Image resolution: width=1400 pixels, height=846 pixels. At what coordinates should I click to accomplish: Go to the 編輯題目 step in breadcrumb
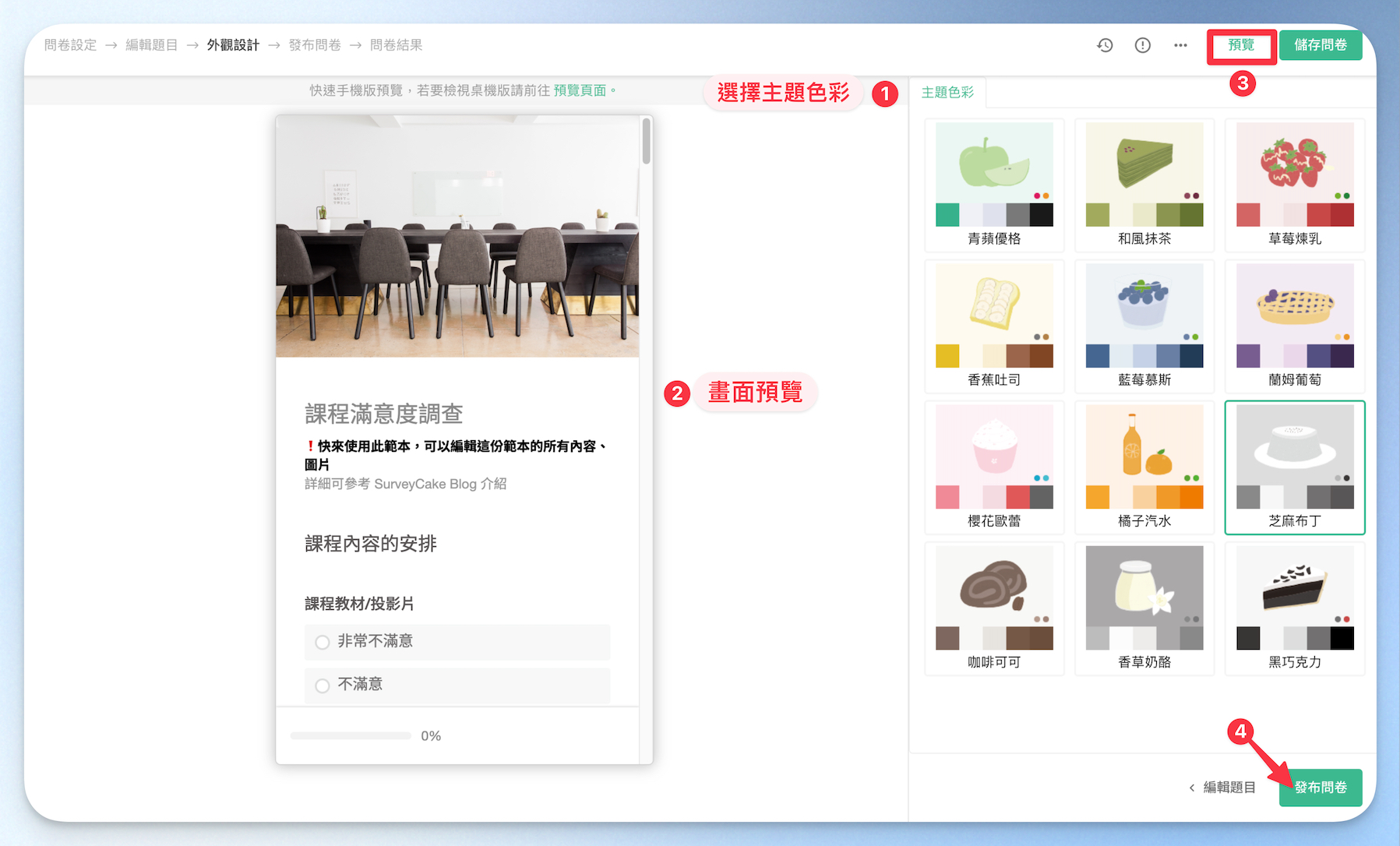pos(152,45)
